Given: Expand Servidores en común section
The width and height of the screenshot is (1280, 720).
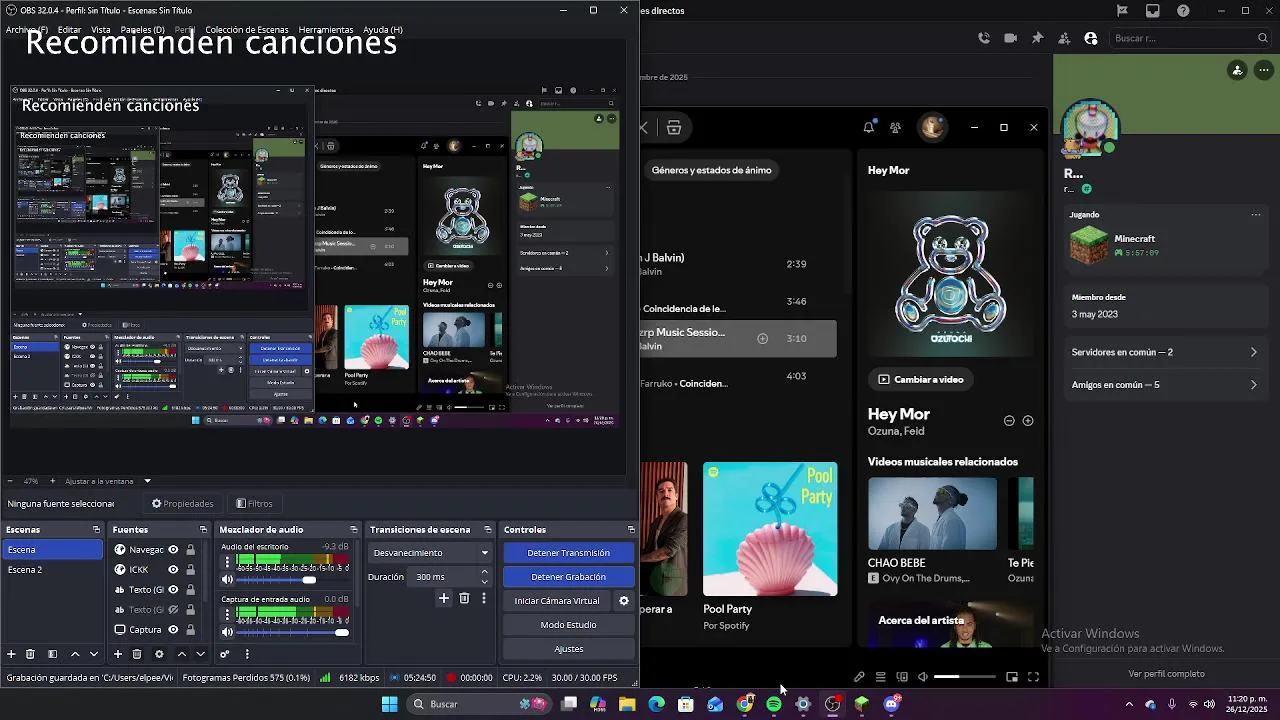Looking at the screenshot, I should 1164,352.
